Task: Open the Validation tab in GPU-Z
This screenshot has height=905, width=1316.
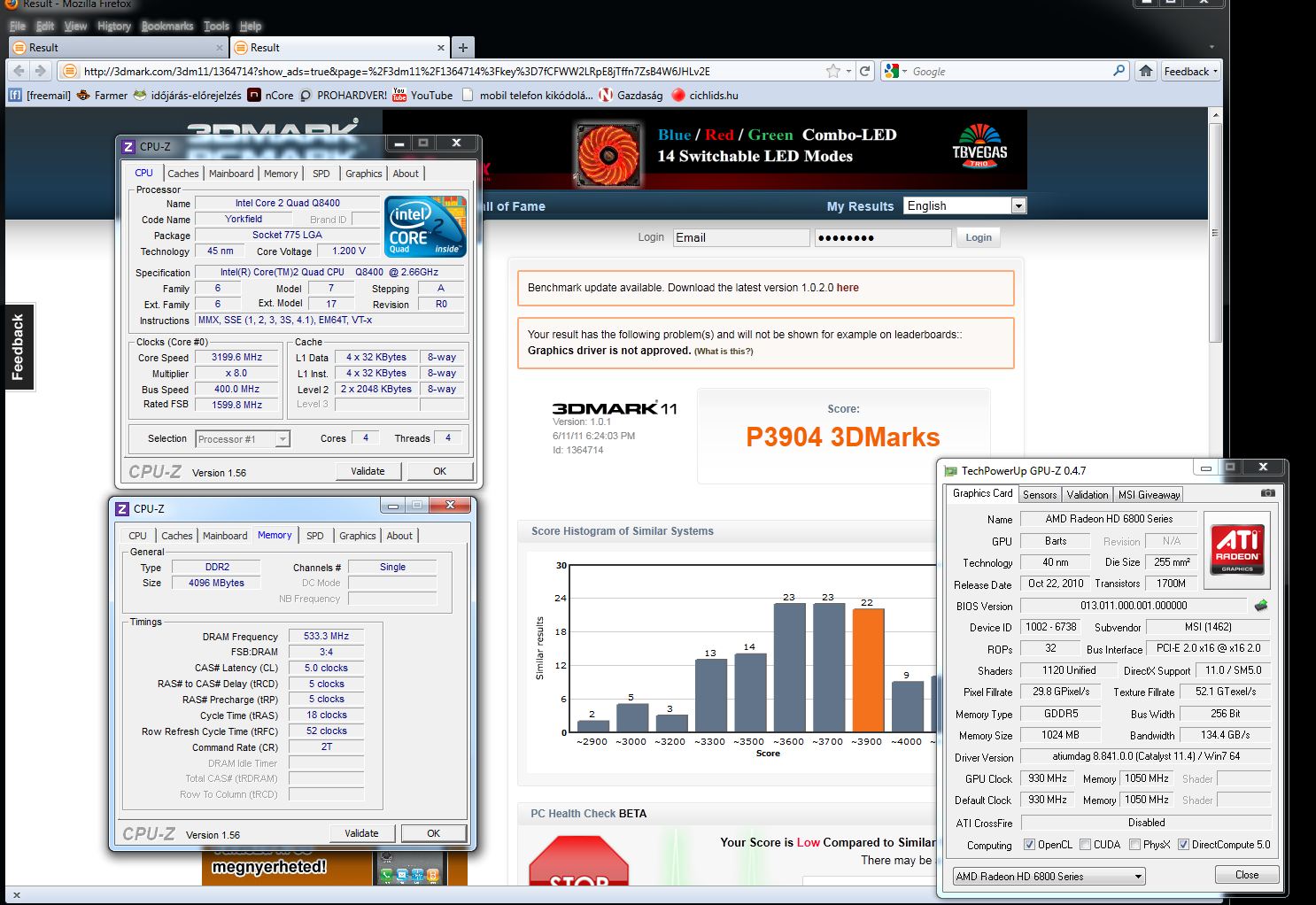Action: coord(1087,495)
